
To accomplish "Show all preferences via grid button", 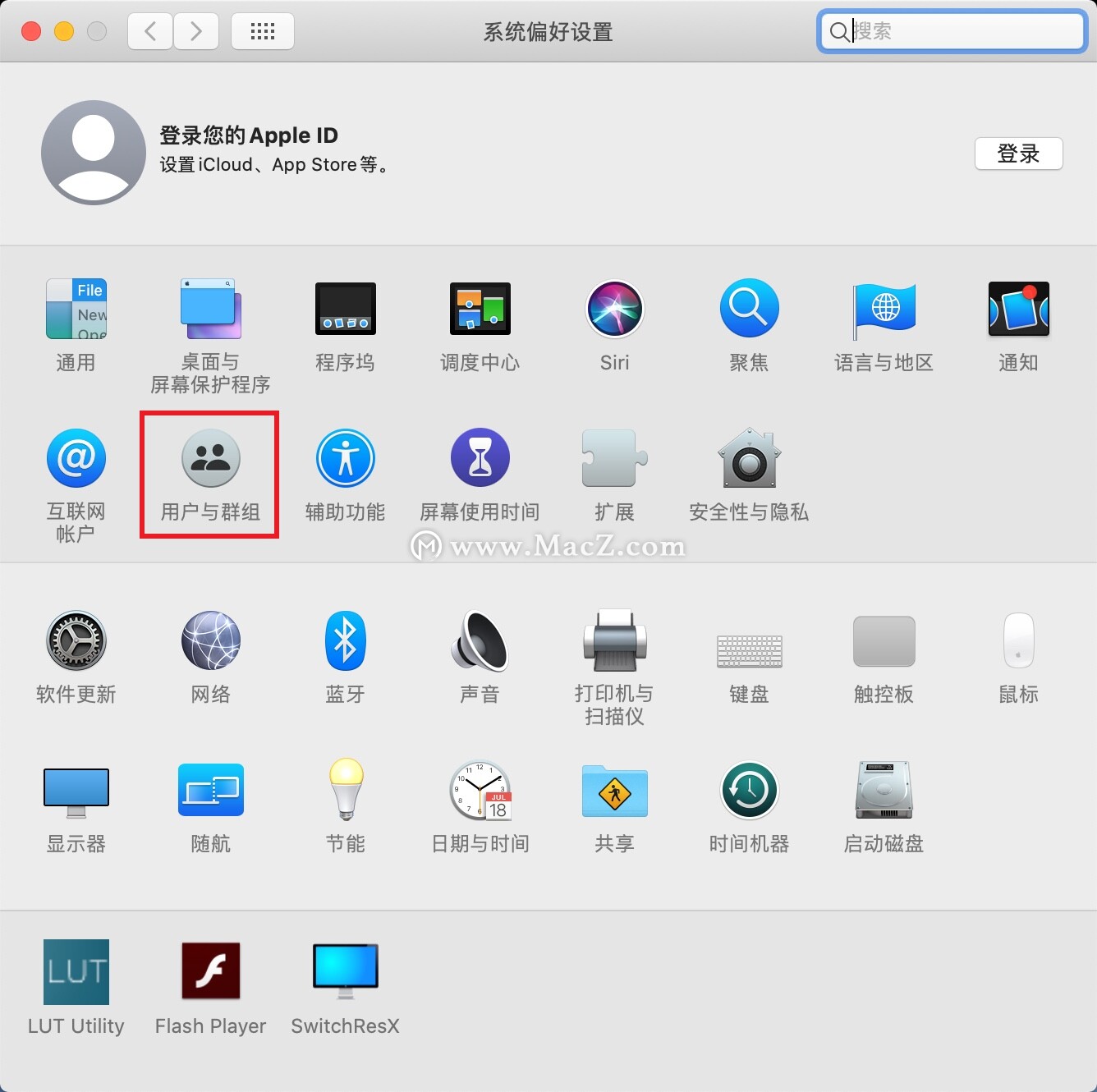I will pyautogui.click(x=263, y=31).
